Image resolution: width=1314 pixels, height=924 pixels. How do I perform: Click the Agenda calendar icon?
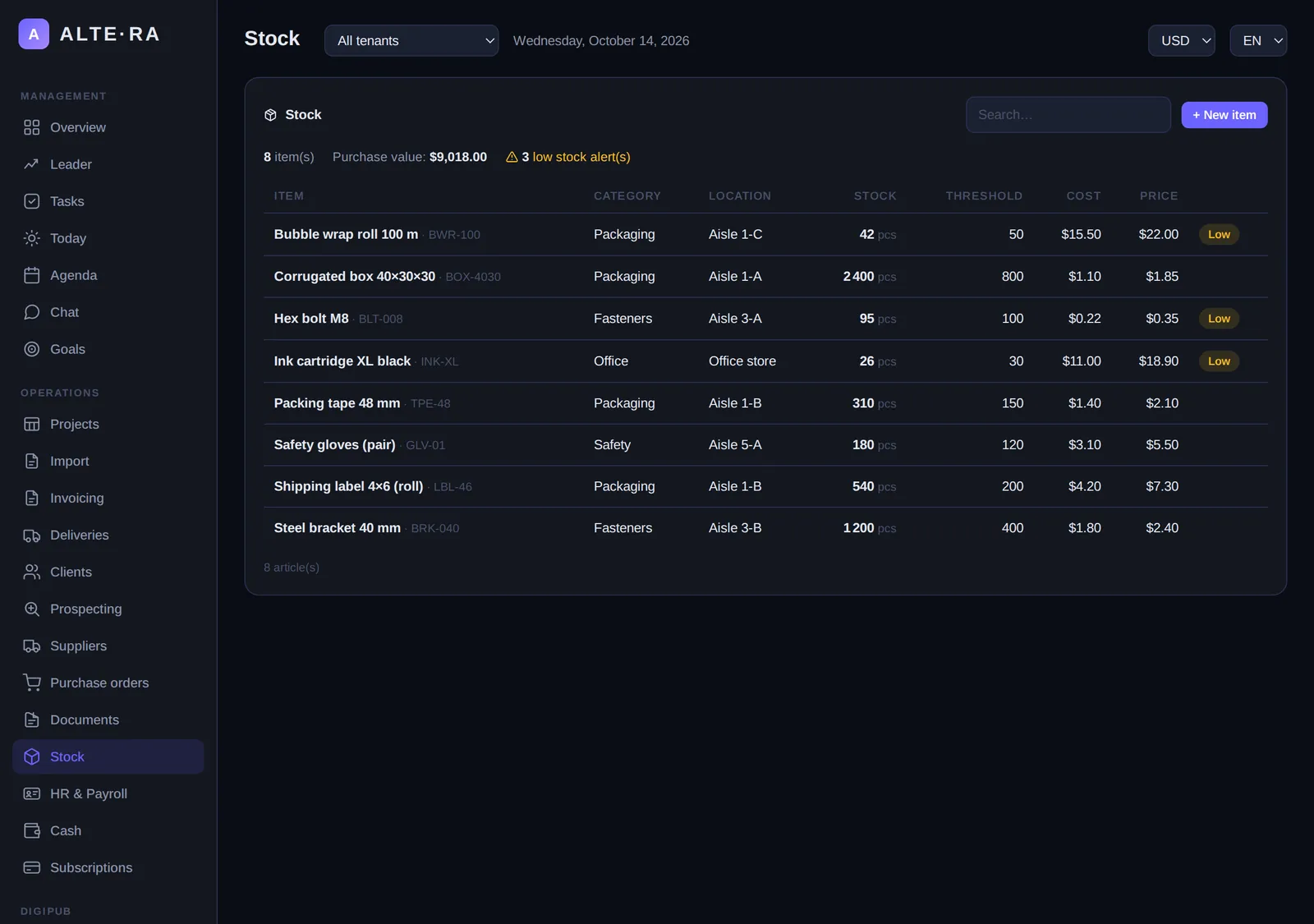click(x=31, y=275)
